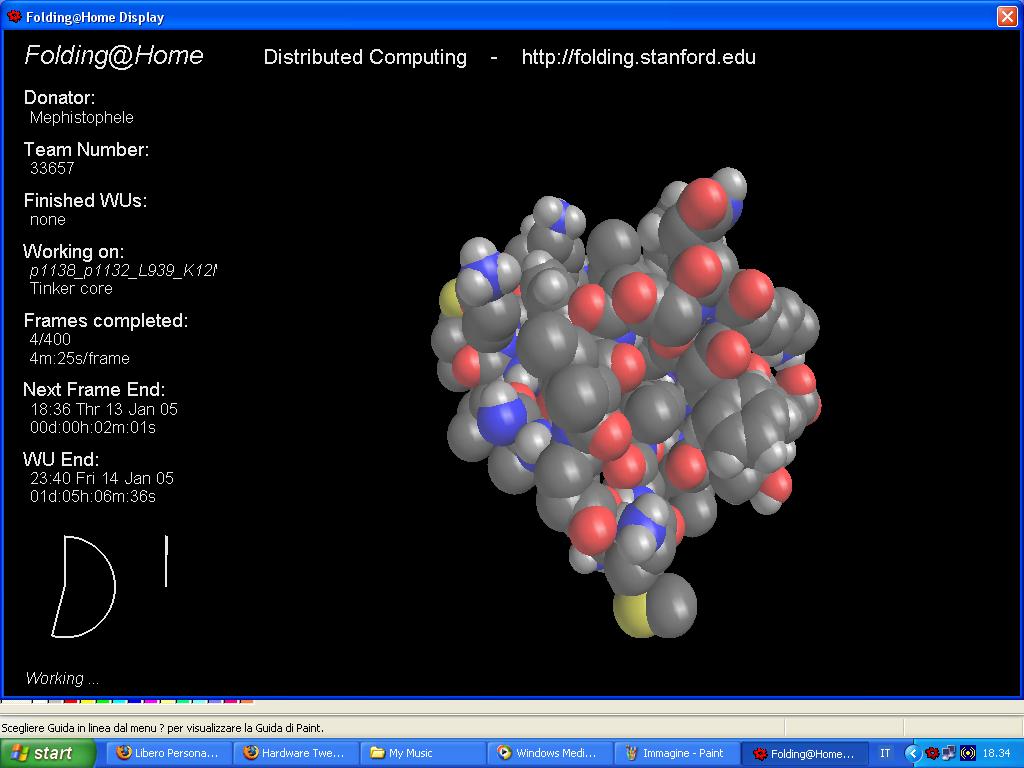
Task: Open the My Music folder from the taskbar
Action: pos(423,753)
